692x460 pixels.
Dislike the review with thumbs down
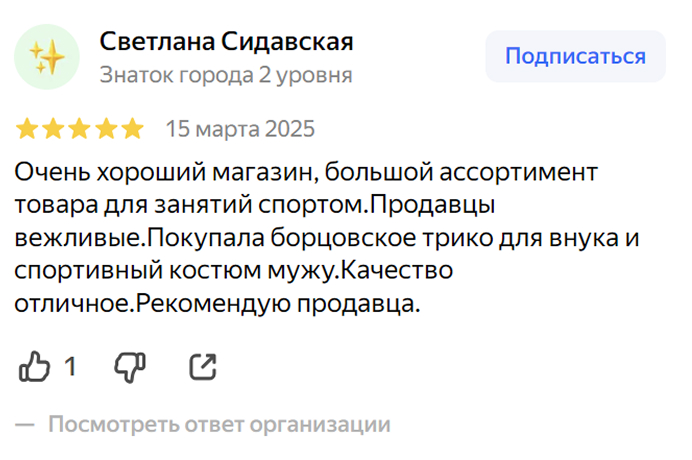pyautogui.click(x=130, y=367)
